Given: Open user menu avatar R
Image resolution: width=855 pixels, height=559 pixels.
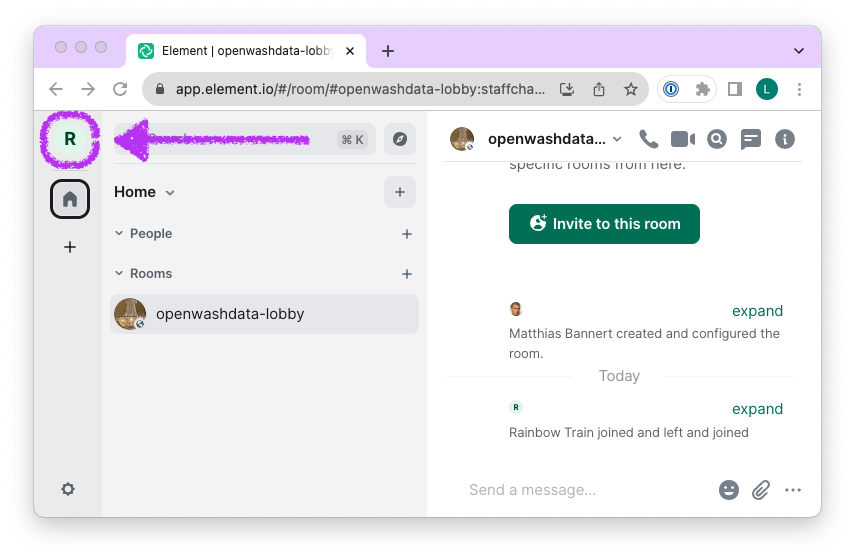Looking at the screenshot, I should coord(69,139).
